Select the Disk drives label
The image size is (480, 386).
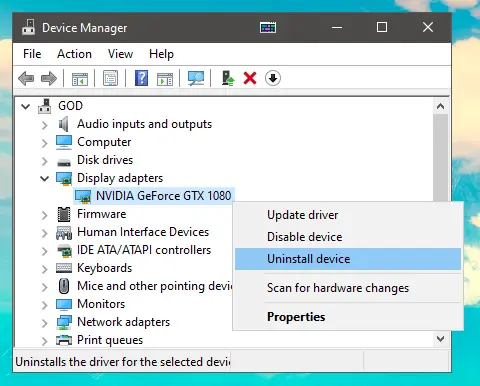(x=105, y=160)
